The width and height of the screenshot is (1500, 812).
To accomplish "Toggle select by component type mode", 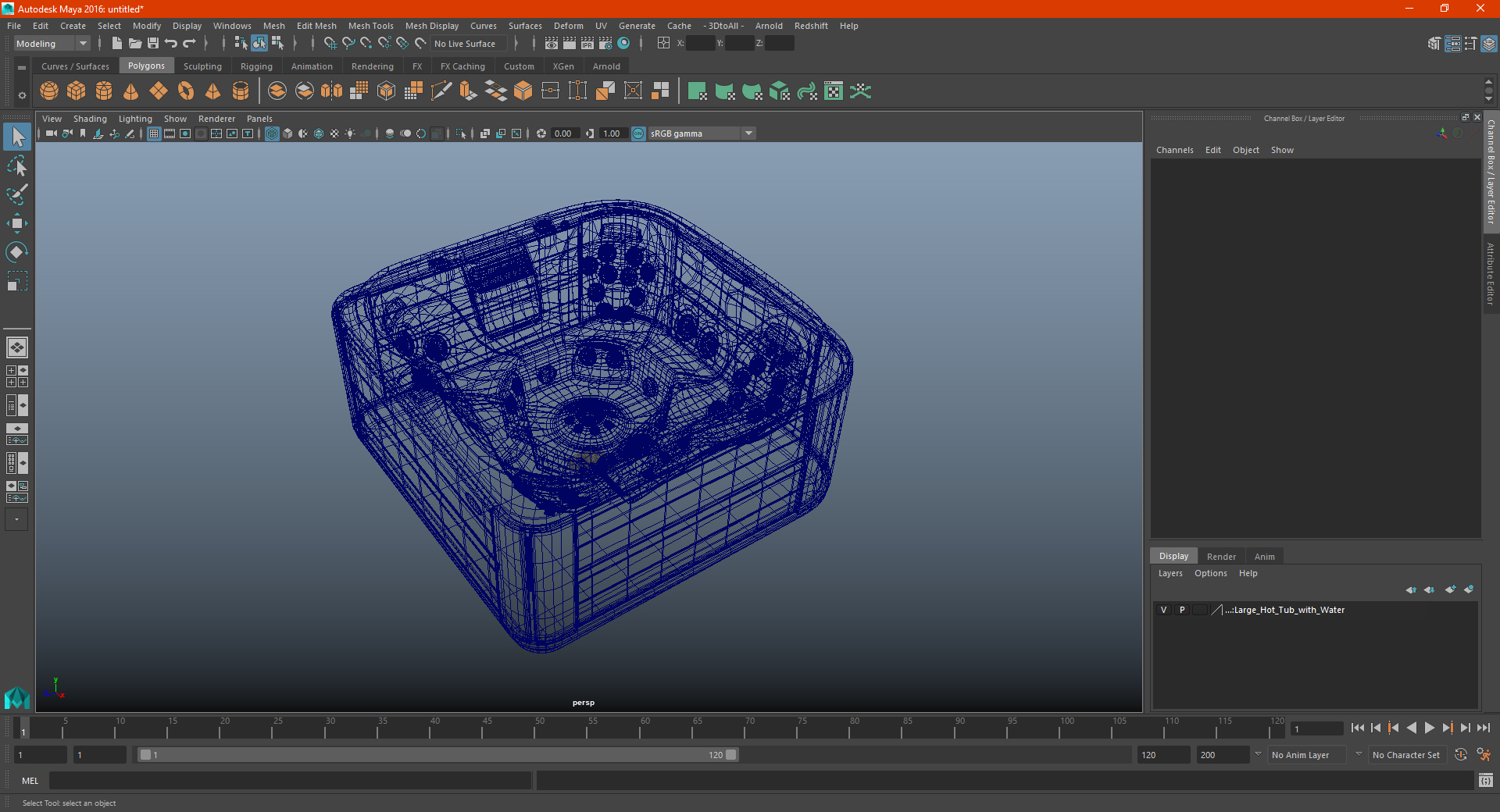I will 277,44.
